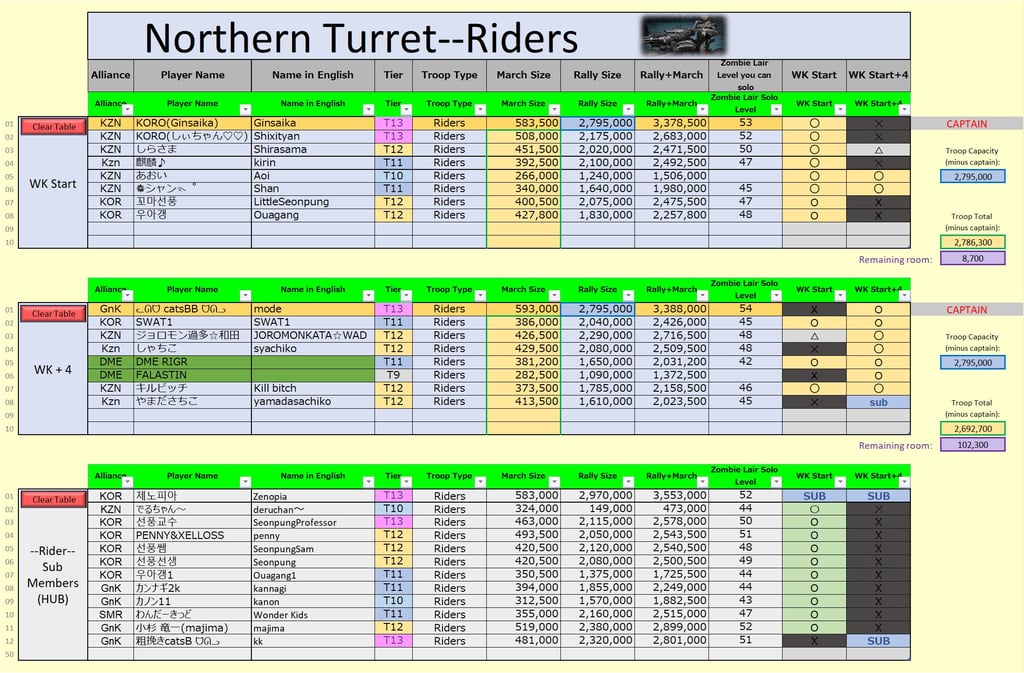Select the PENNY&XELLOSS player cell
The image size is (1024, 673).
click(192, 535)
